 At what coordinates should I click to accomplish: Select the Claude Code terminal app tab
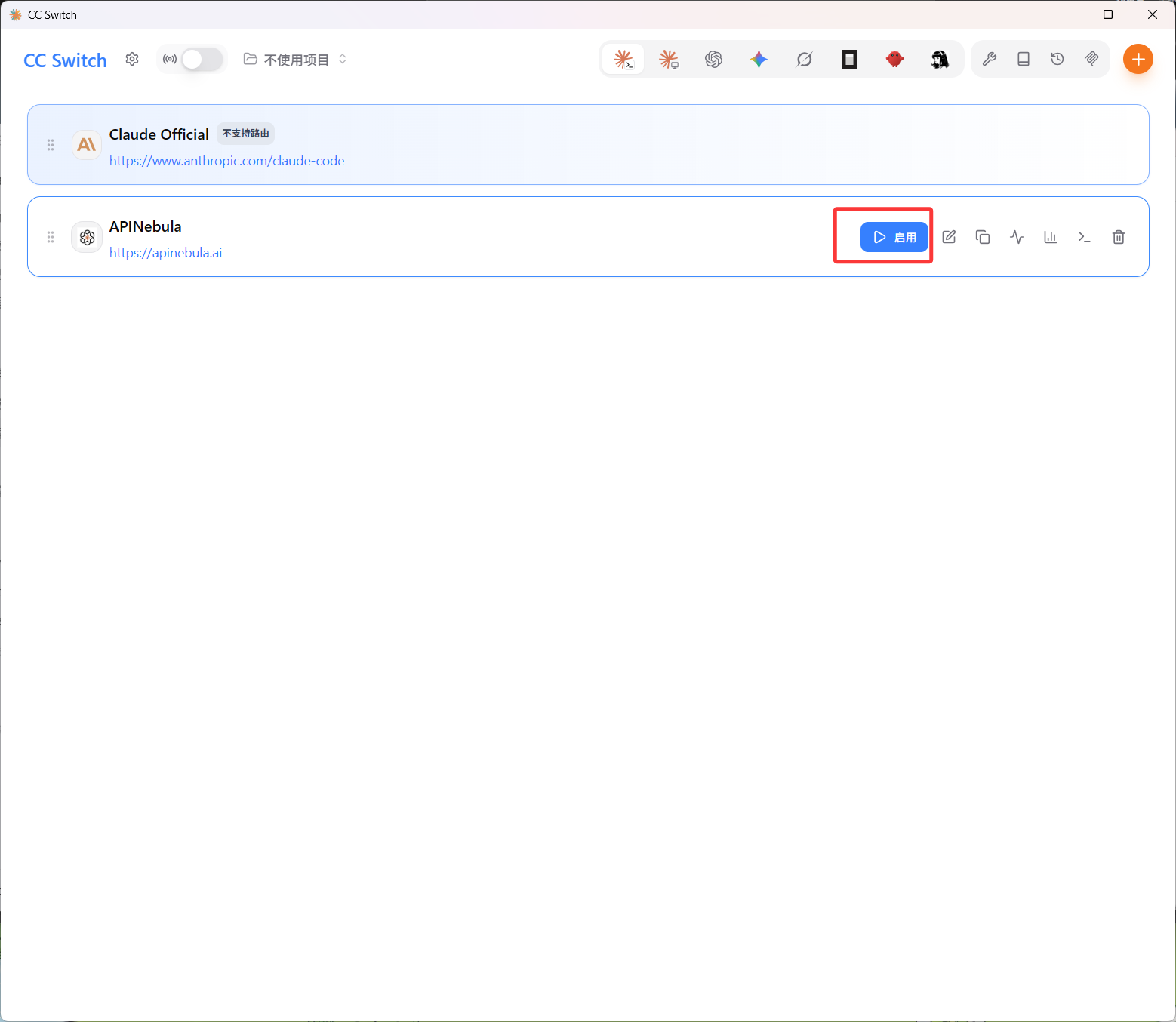pyautogui.click(x=623, y=59)
